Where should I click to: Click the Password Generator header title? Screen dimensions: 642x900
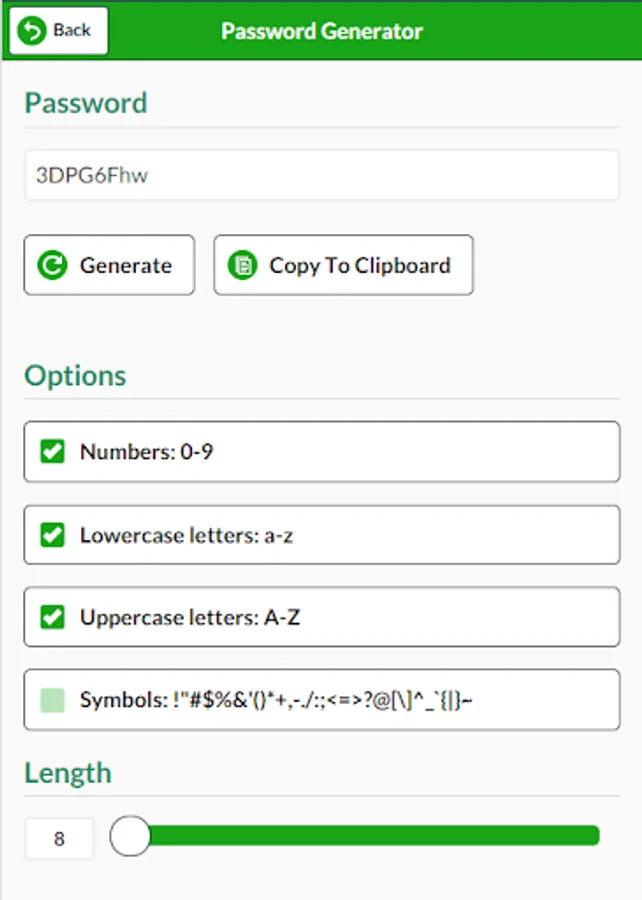(321, 31)
